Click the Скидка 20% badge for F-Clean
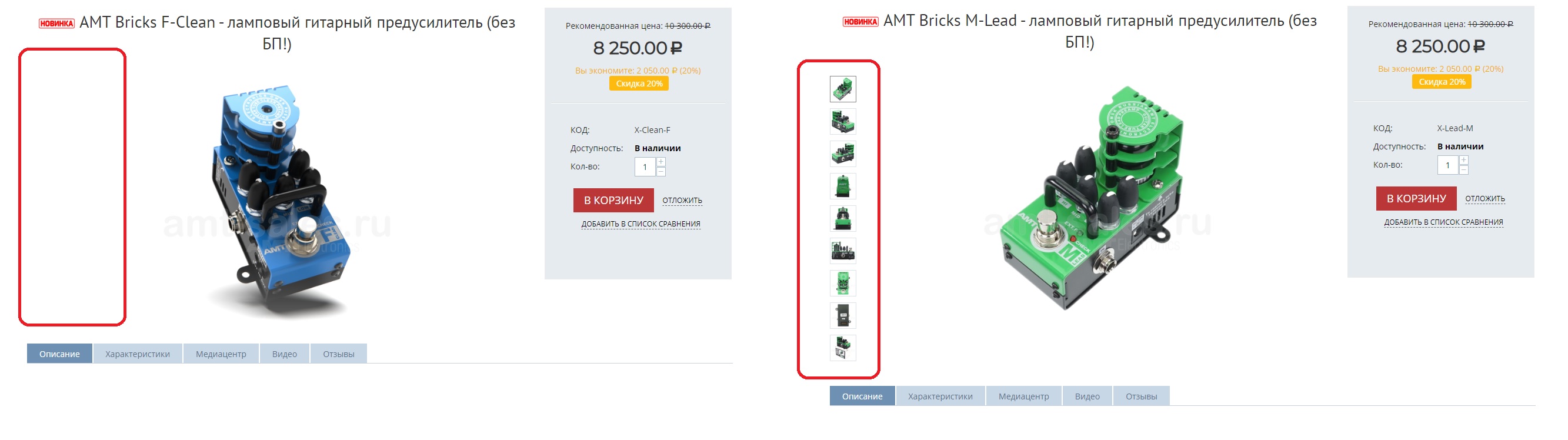 click(x=639, y=84)
